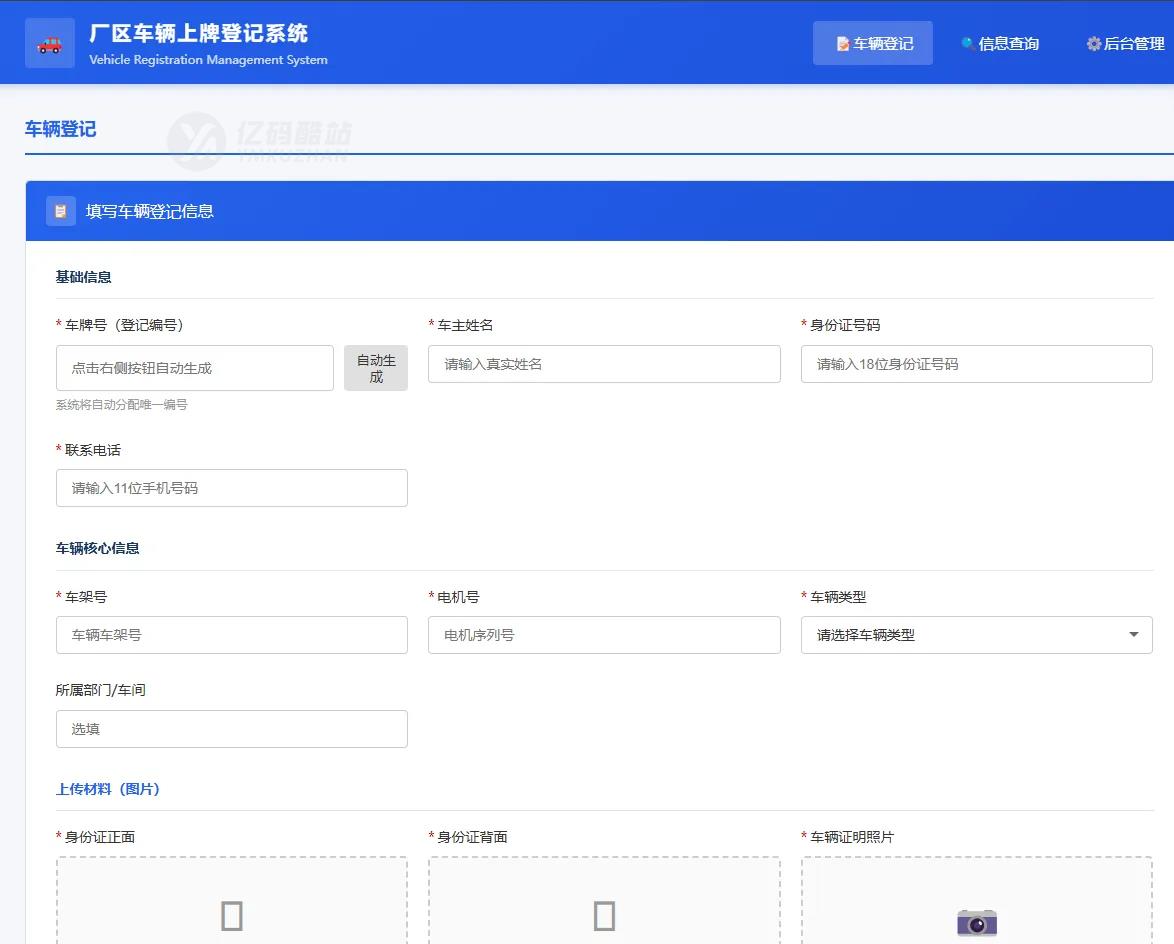Open the 车辆类型 dropdown
Viewport: 1174px width, 944px height.
click(x=976, y=635)
